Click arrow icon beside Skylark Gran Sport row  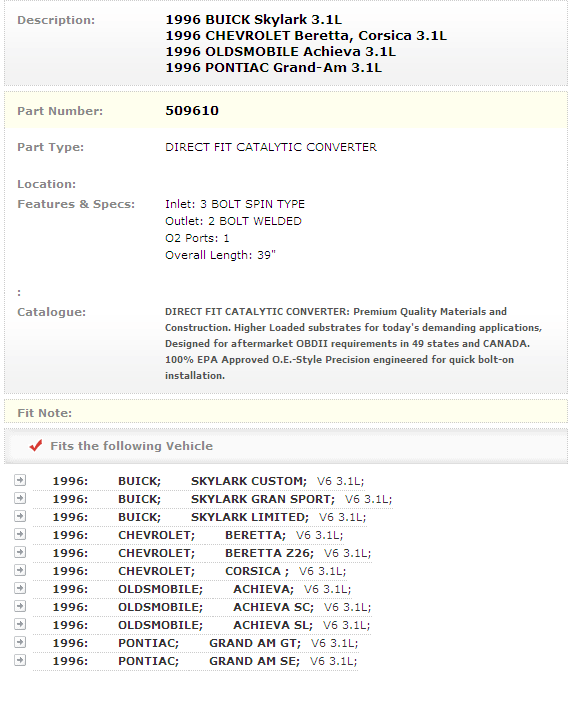point(20,498)
